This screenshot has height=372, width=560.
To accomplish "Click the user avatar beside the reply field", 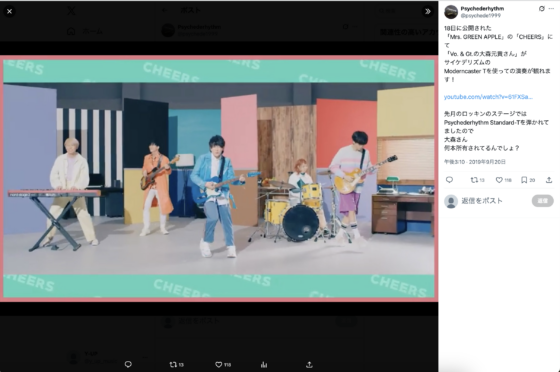I will click(x=451, y=201).
